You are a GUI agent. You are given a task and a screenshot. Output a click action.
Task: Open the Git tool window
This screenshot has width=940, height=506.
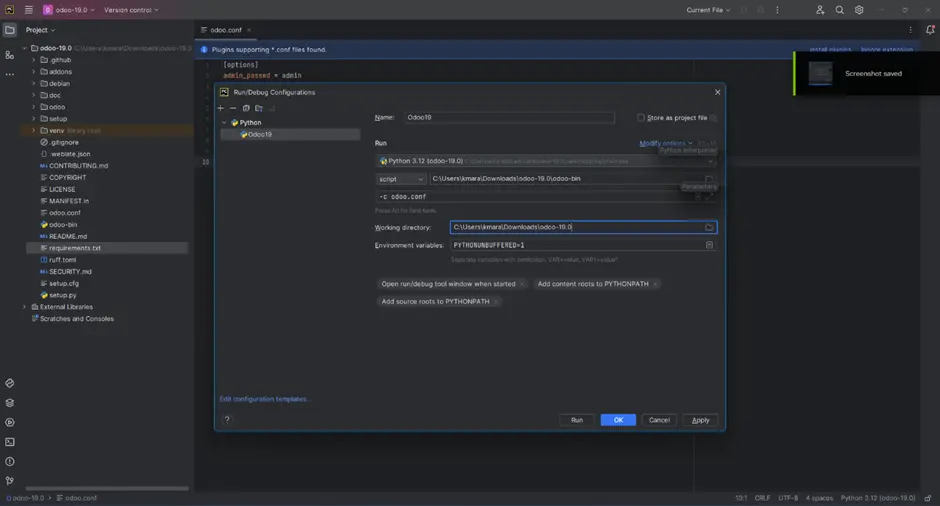click(10, 481)
